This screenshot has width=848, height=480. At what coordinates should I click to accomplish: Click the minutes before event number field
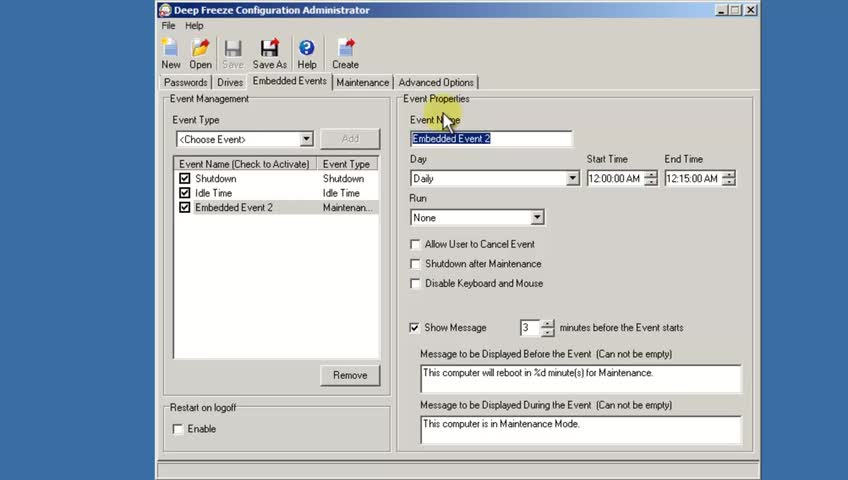(x=530, y=328)
